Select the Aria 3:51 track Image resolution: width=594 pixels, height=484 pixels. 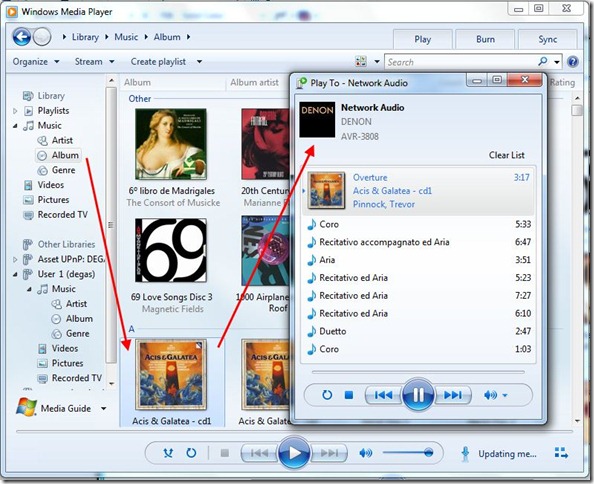[418, 260]
